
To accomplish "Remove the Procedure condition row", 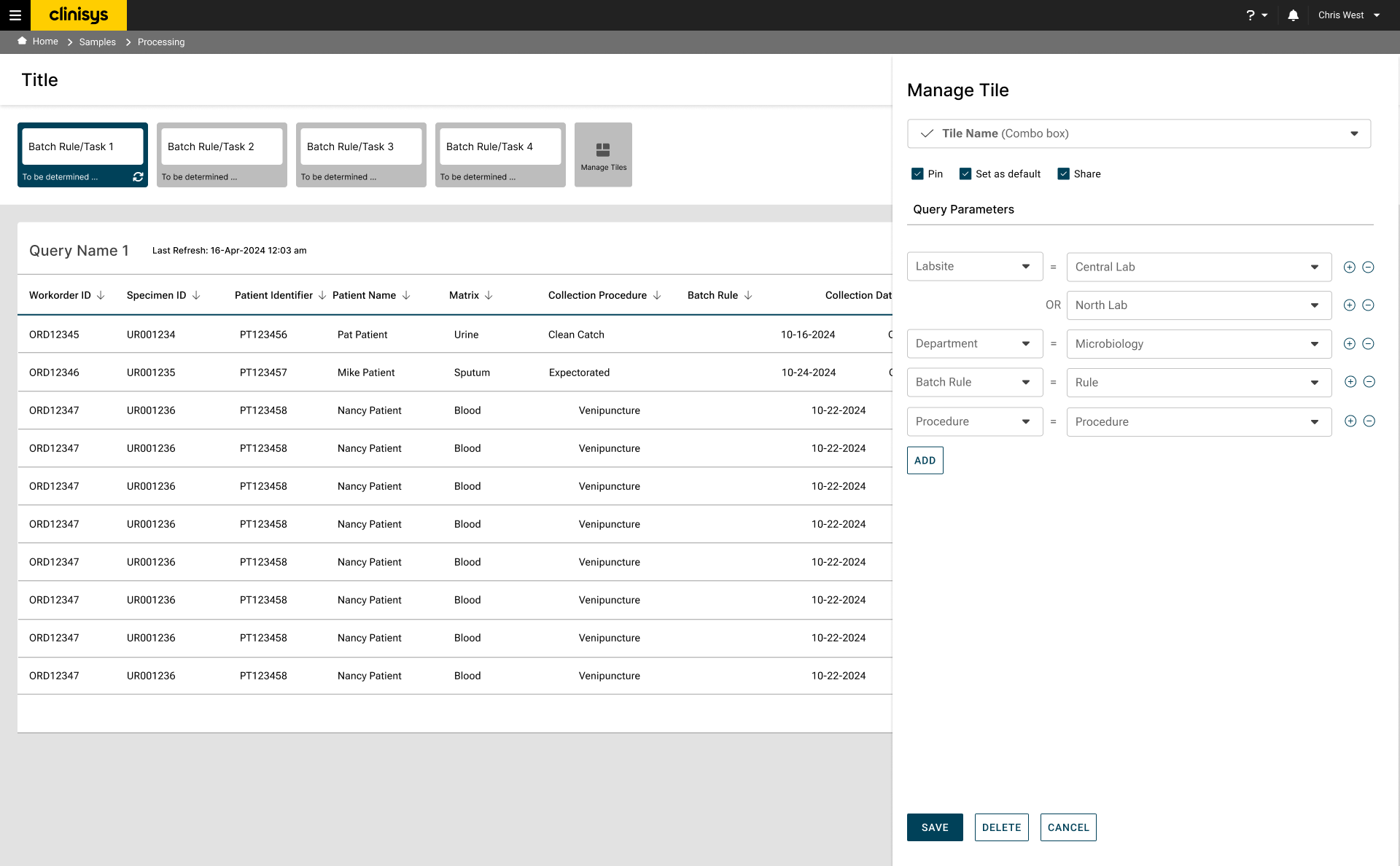I will pos(1369,421).
